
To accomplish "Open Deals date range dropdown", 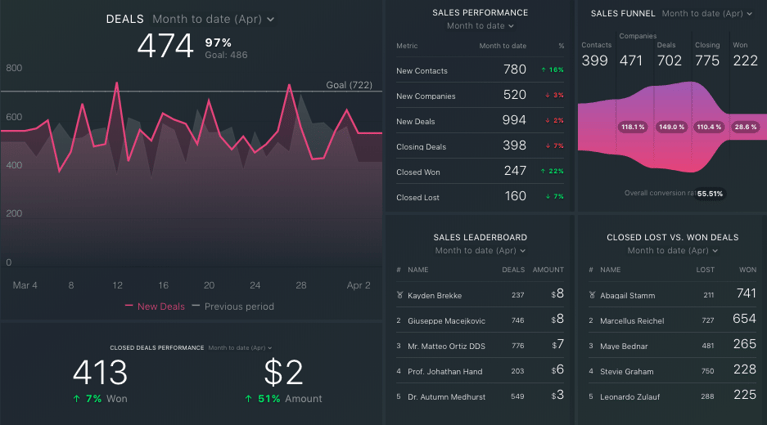I will tap(213, 19).
